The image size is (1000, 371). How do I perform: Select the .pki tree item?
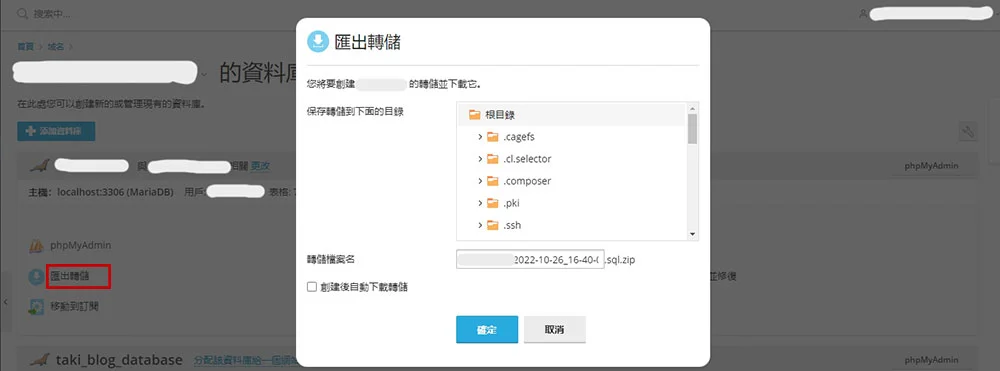tap(511, 203)
